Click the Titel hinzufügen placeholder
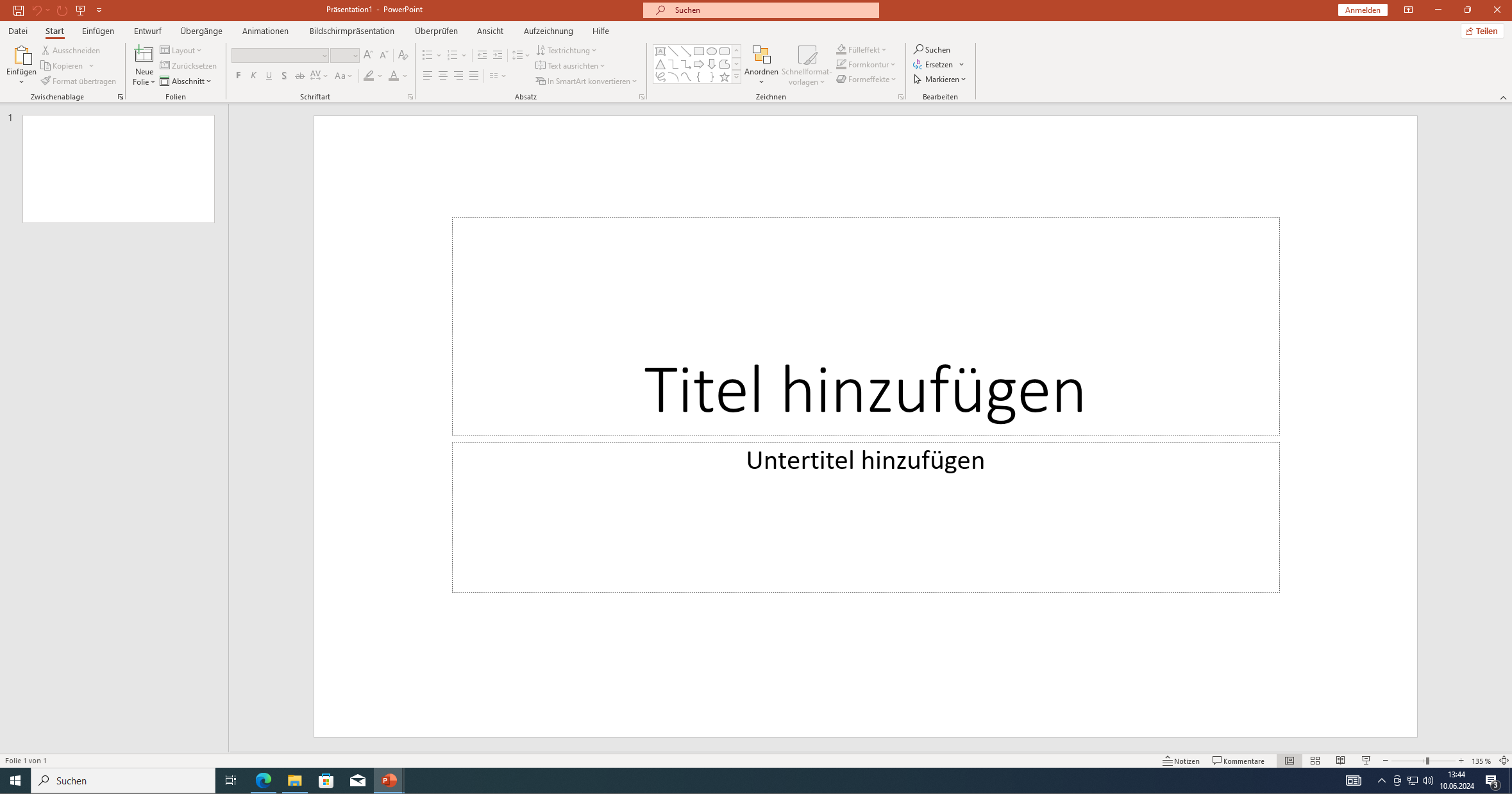The height and width of the screenshot is (794, 1512). pos(865,326)
